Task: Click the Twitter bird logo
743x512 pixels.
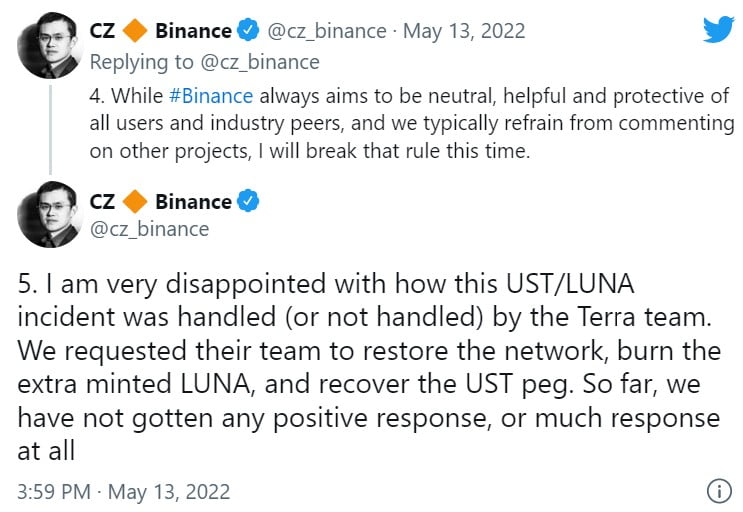Action: point(717,29)
